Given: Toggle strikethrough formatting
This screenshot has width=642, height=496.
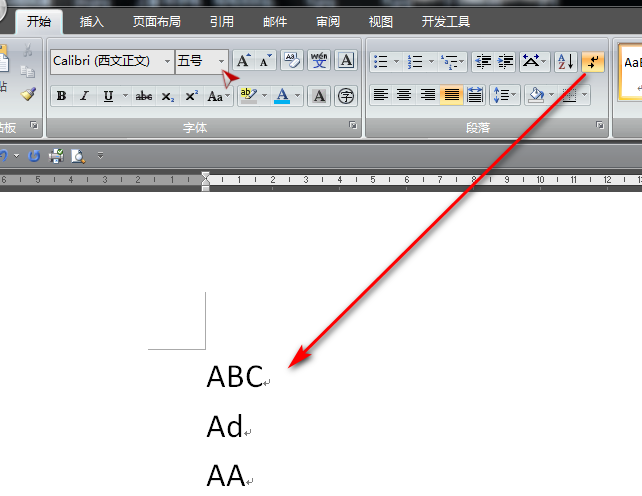Looking at the screenshot, I should pos(144,96).
